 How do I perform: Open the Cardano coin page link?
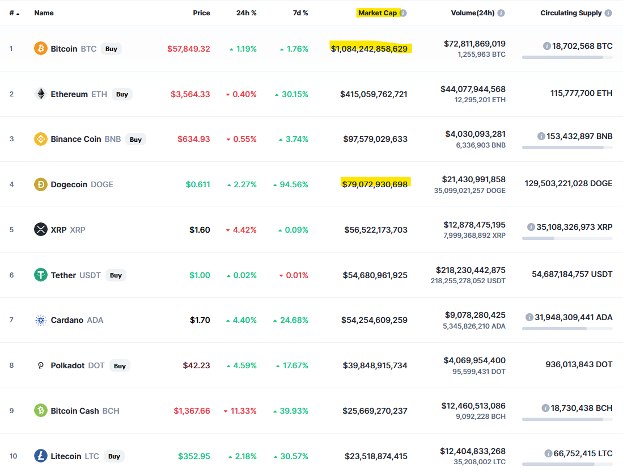pos(67,320)
